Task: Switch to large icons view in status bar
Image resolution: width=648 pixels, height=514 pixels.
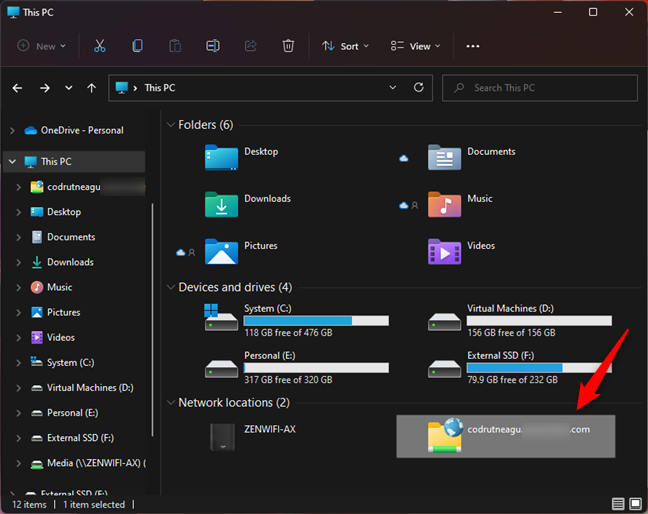Action: (635, 504)
